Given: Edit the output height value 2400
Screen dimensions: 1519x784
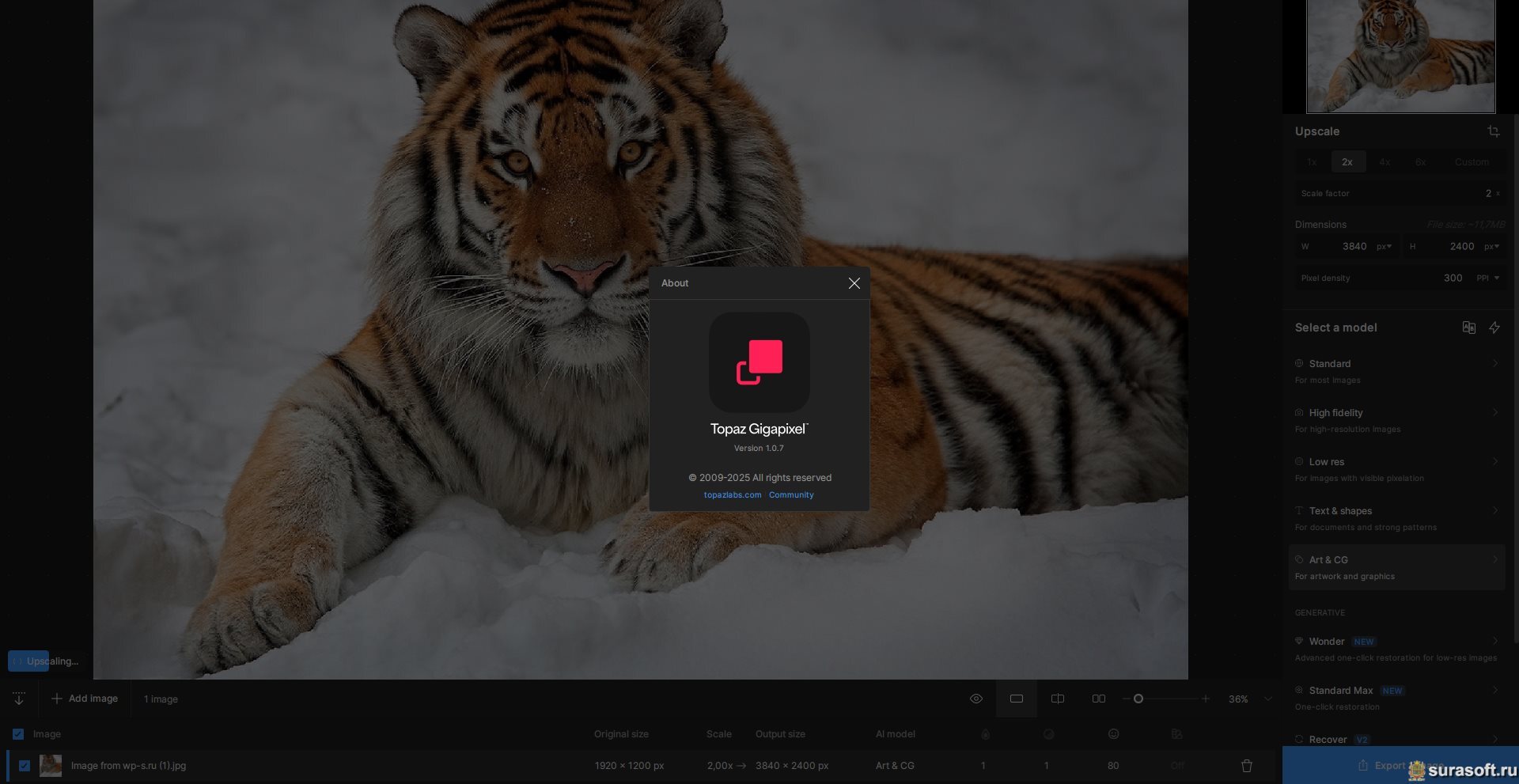Looking at the screenshot, I should tap(1462, 247).
